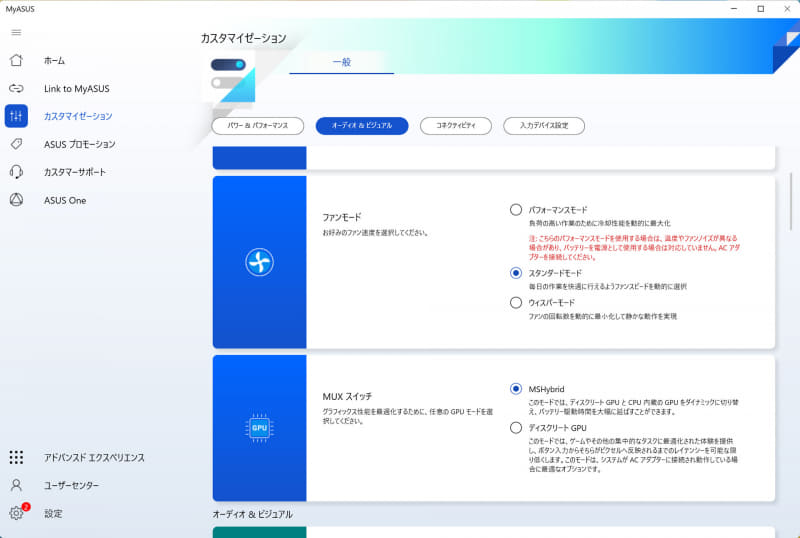This screenshot has height=538, width=800.
Task: Select the カスタマイゼーション sliders icon
Action: click(16, 116)
